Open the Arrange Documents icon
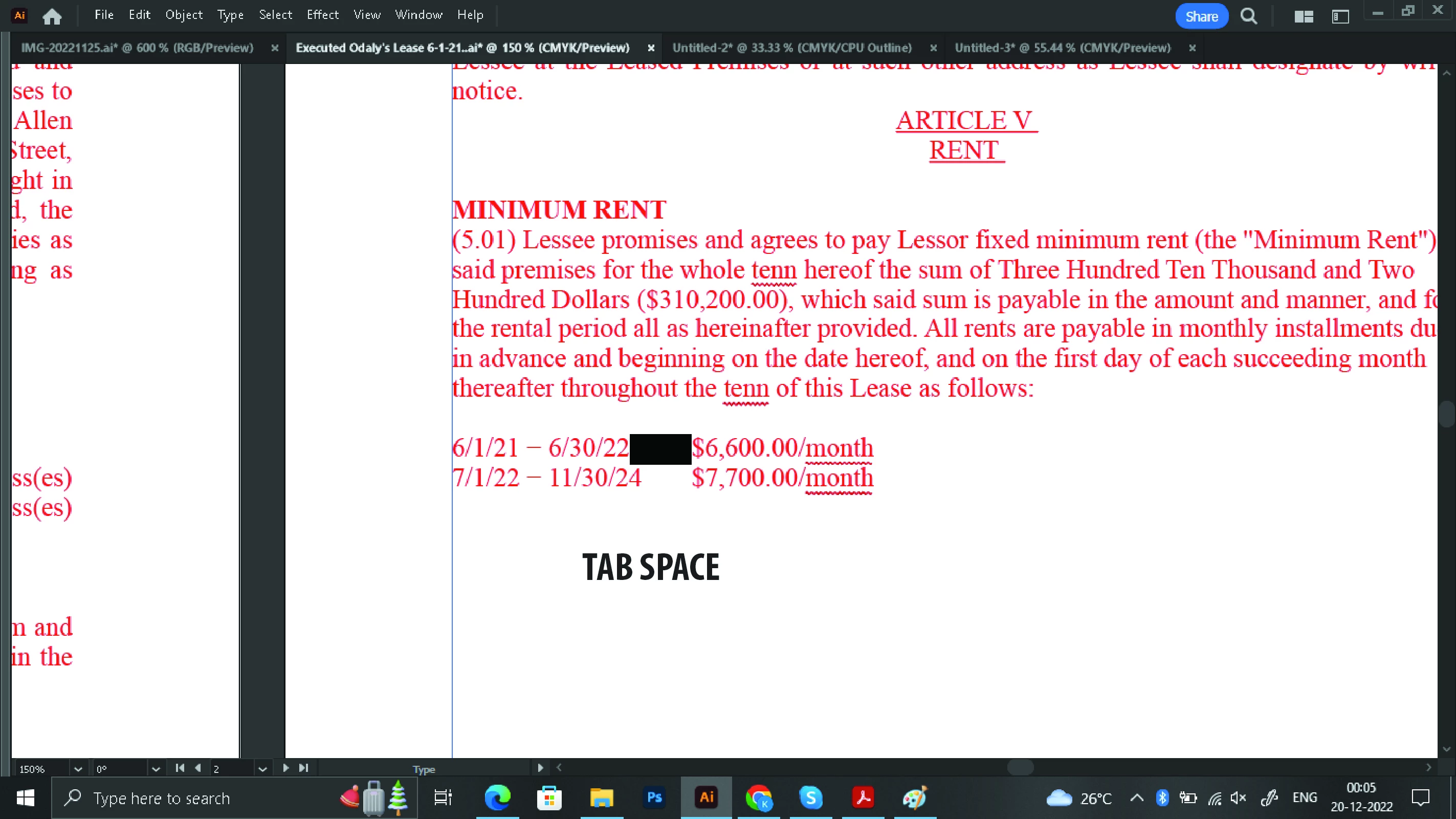Viewport: 1456px width, 819px height. pos(1304,16)
